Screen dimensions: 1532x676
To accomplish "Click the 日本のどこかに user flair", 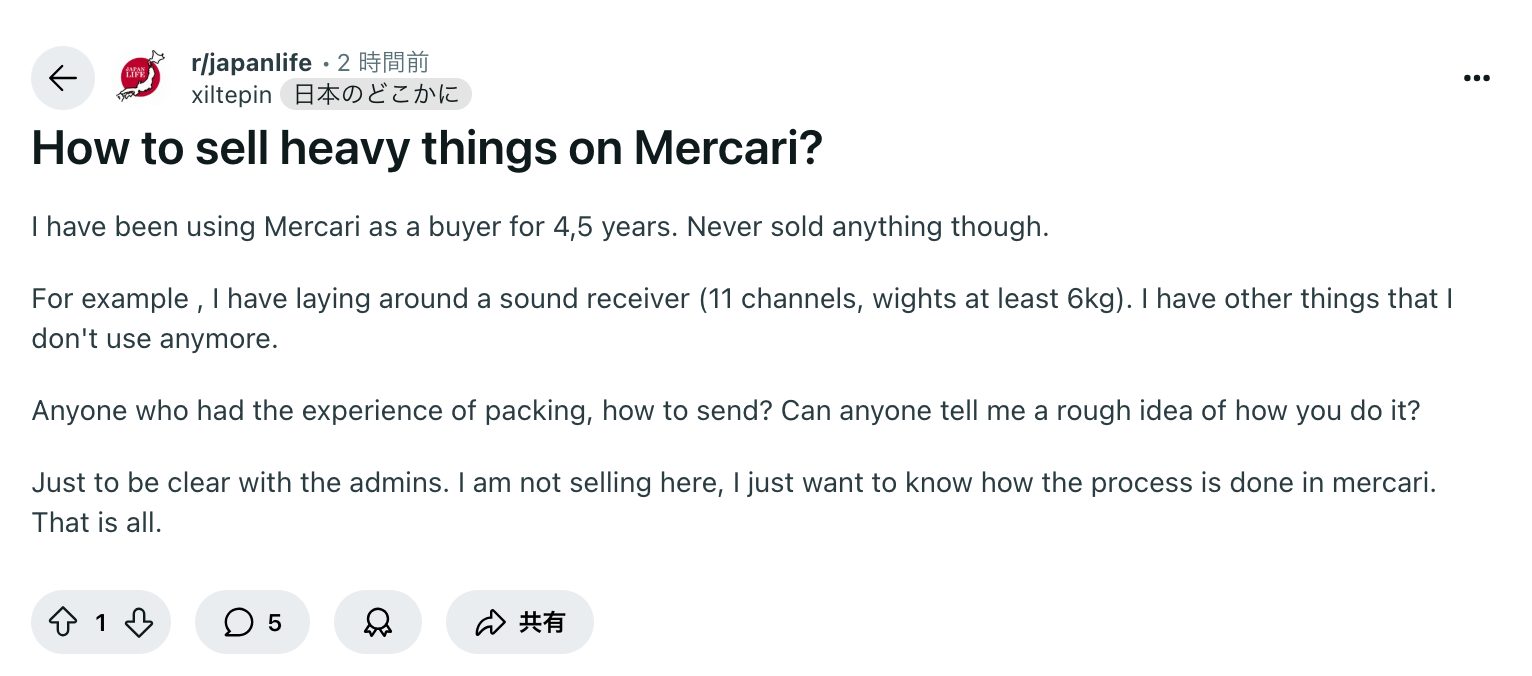I will (376, 95).
